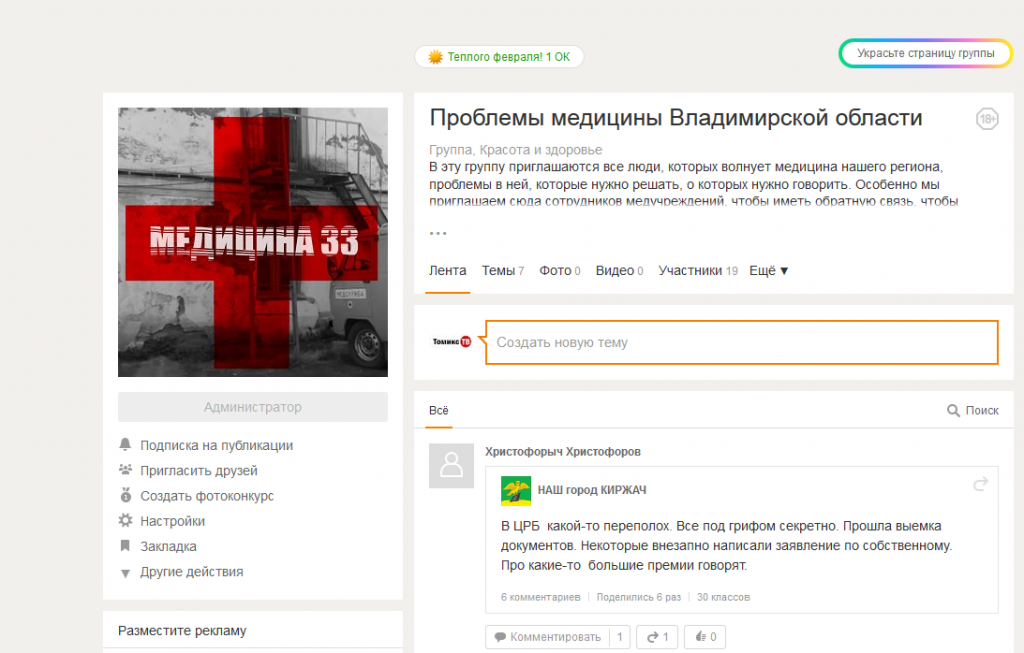The image size is (1024, 653).
Task: Click author name Христофорыч Христофоров
Action: [x=563, y=451]
